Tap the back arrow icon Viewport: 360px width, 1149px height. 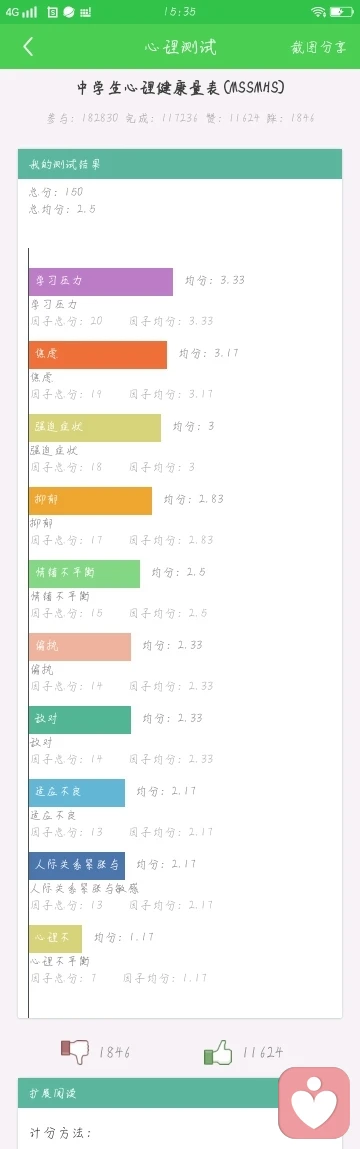[x=28, y=47]
